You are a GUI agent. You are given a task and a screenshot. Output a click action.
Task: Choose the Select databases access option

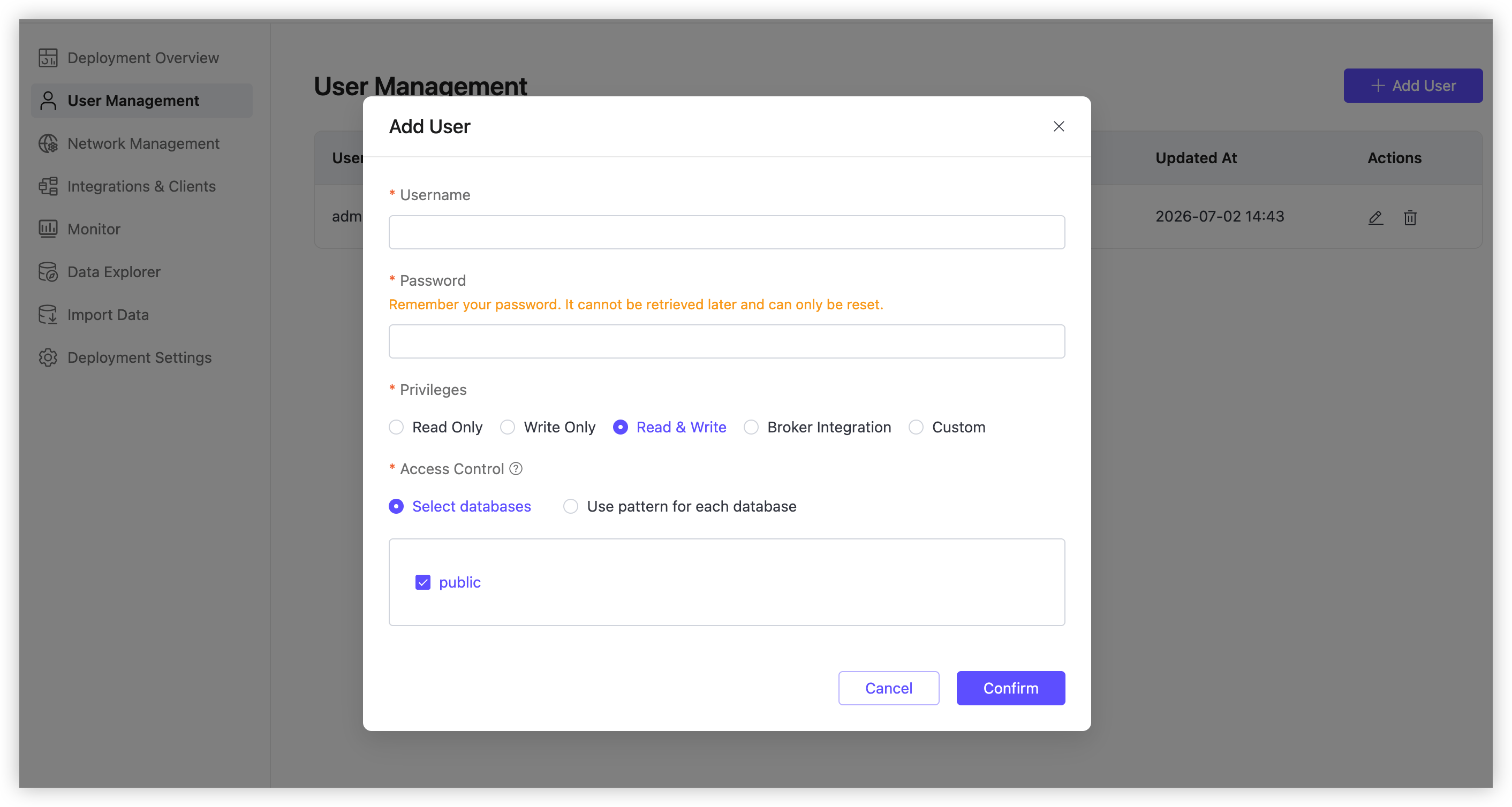(396, 506)
